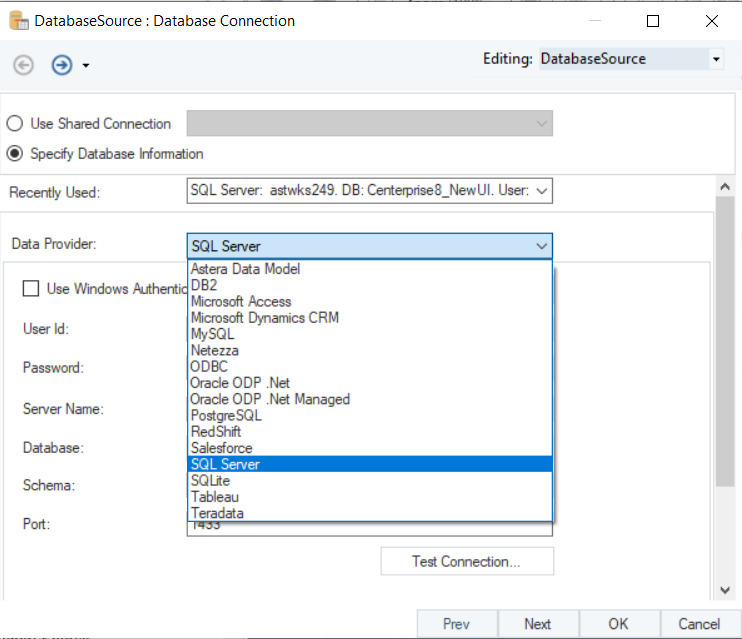This screenshot has width=742, height=639.
Task: Pick Astera Data Model provider option
Action: [x=245, y=269]
